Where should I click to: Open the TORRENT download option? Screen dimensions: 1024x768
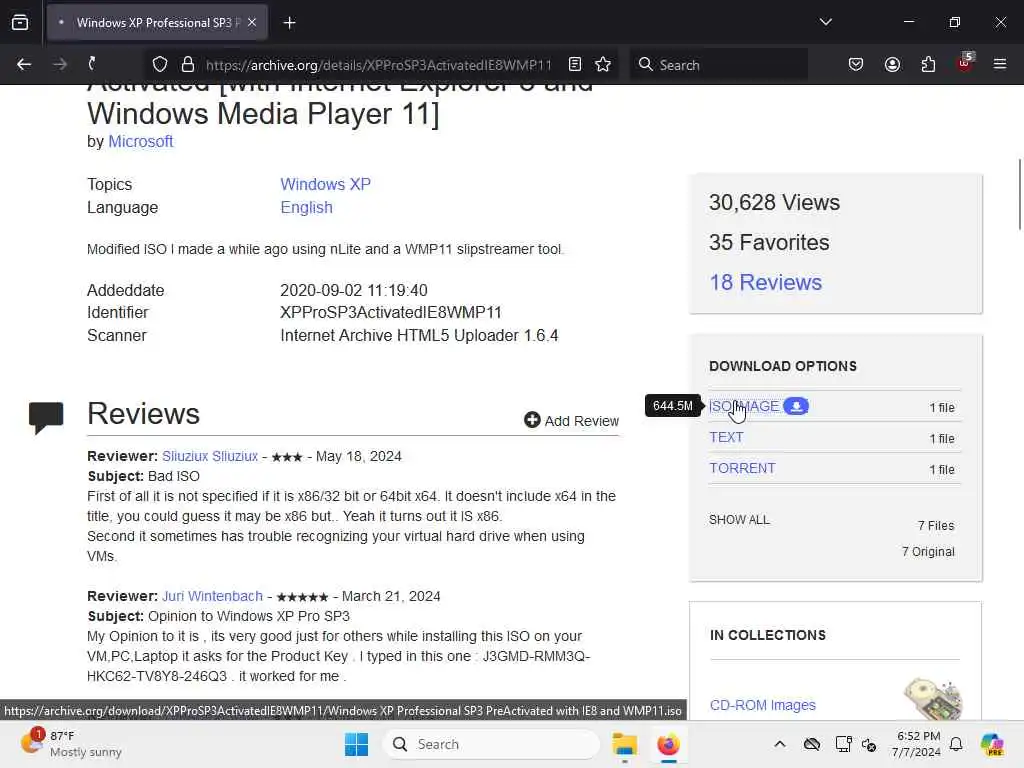743,468
